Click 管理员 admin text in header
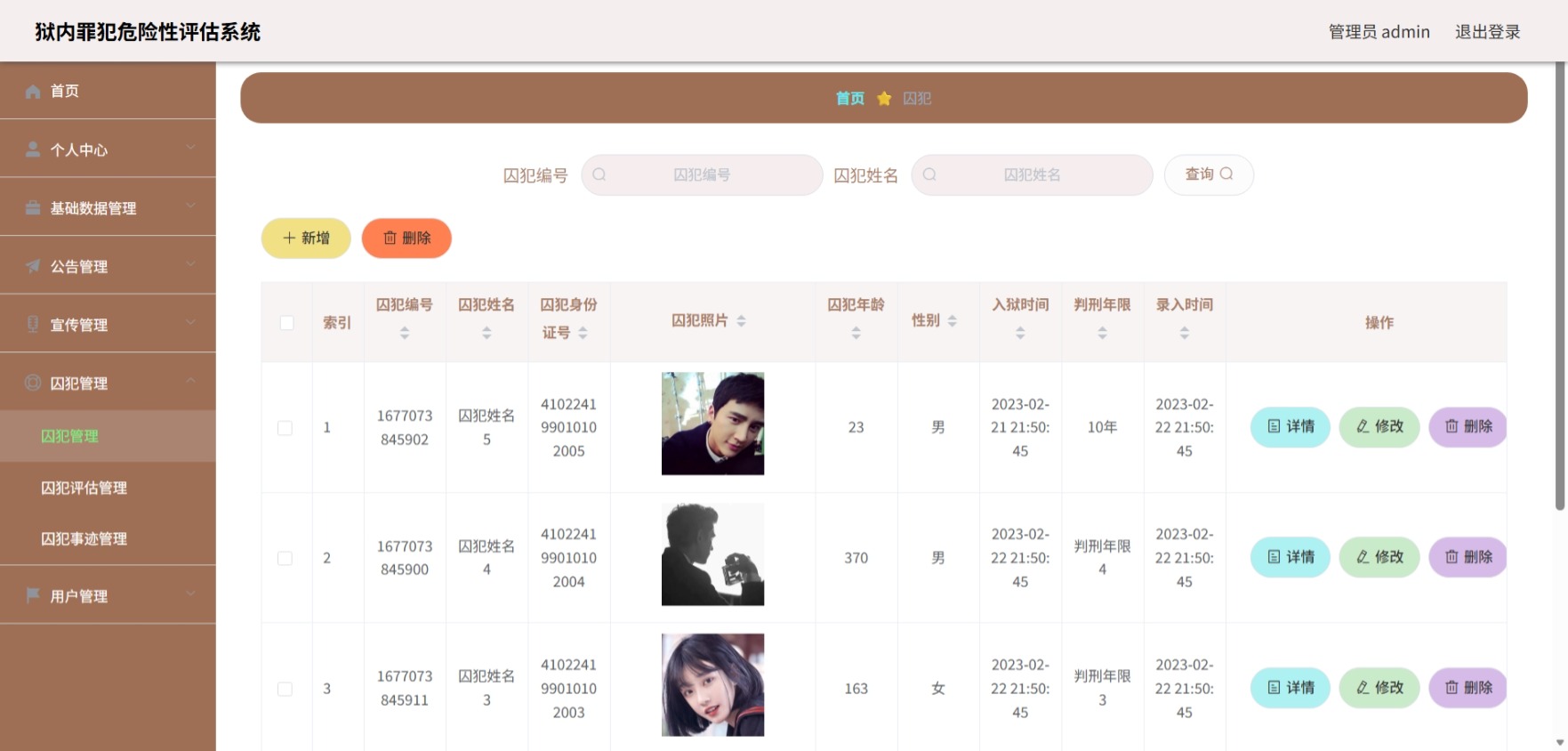The image size is (1568, 751). pos(1379,32)
